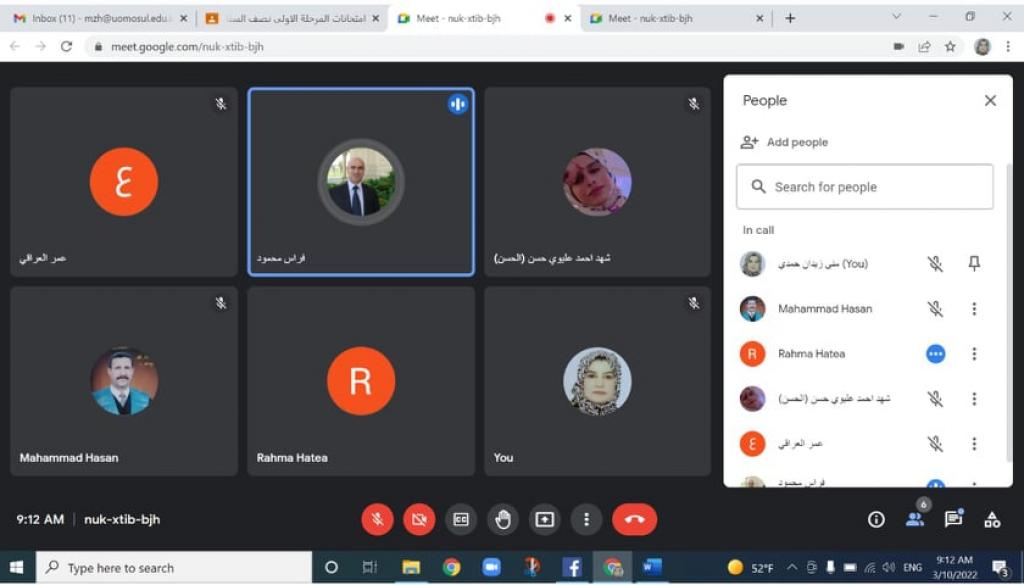The width and height of the screenshot is (1024, 585).
Task: Toggle the camera off button
Action: click(419, 519)
